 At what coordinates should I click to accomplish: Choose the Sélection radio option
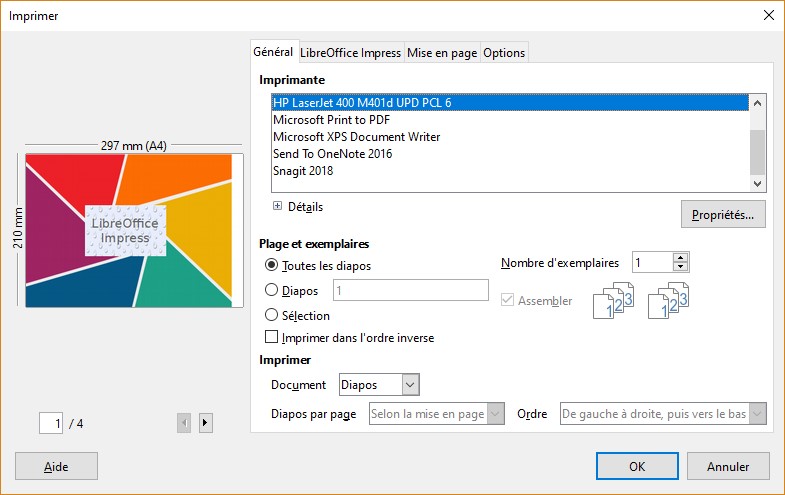271,315
